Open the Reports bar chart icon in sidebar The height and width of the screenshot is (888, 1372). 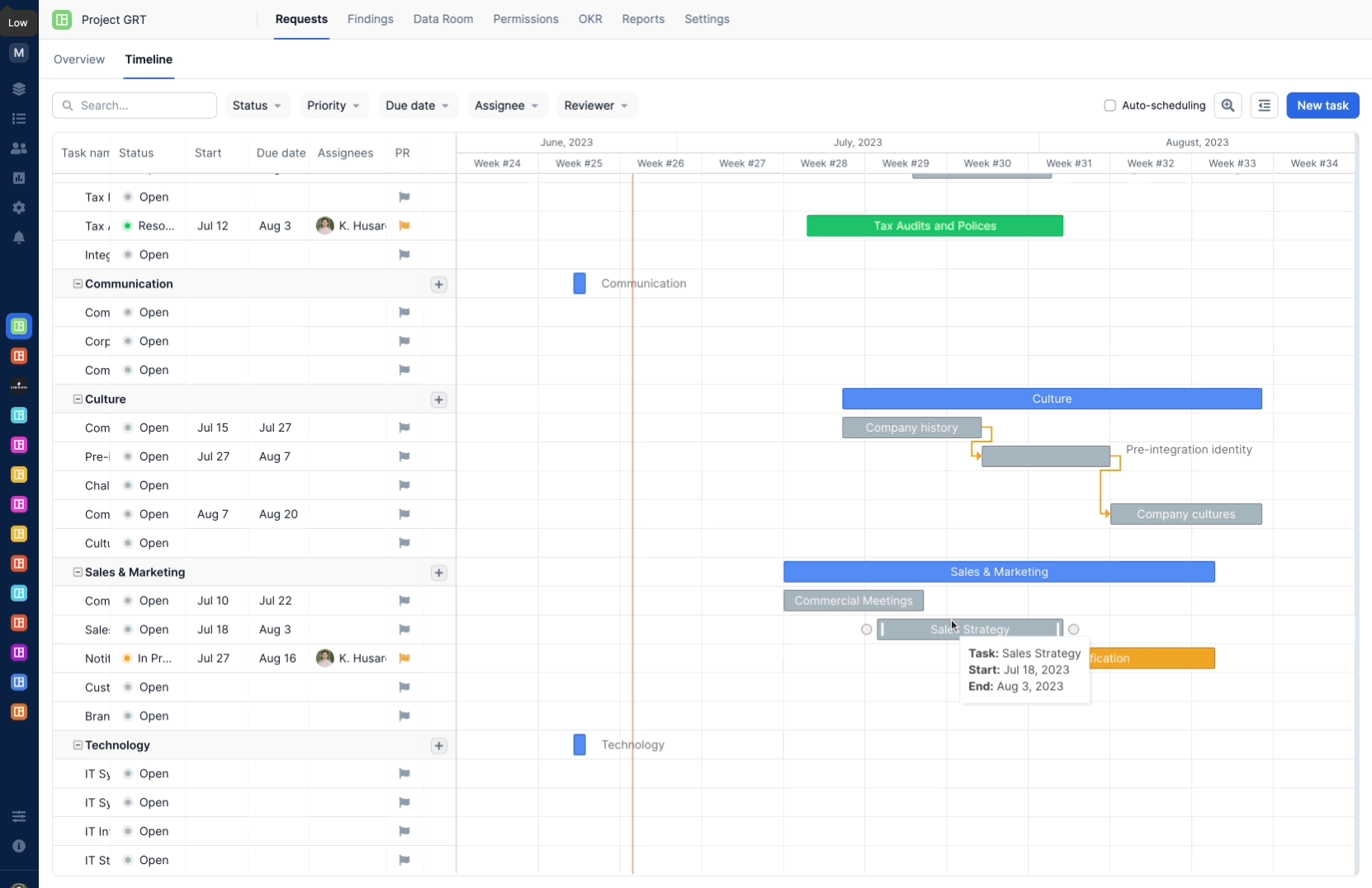(19, 178)
